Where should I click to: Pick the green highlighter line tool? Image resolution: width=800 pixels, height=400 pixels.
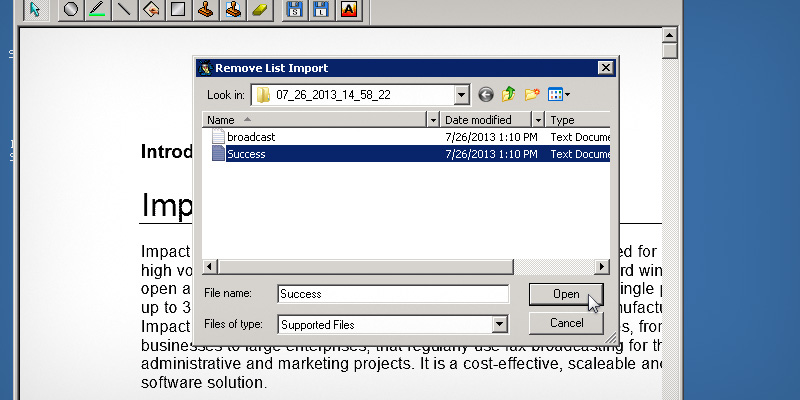[97, 10]
